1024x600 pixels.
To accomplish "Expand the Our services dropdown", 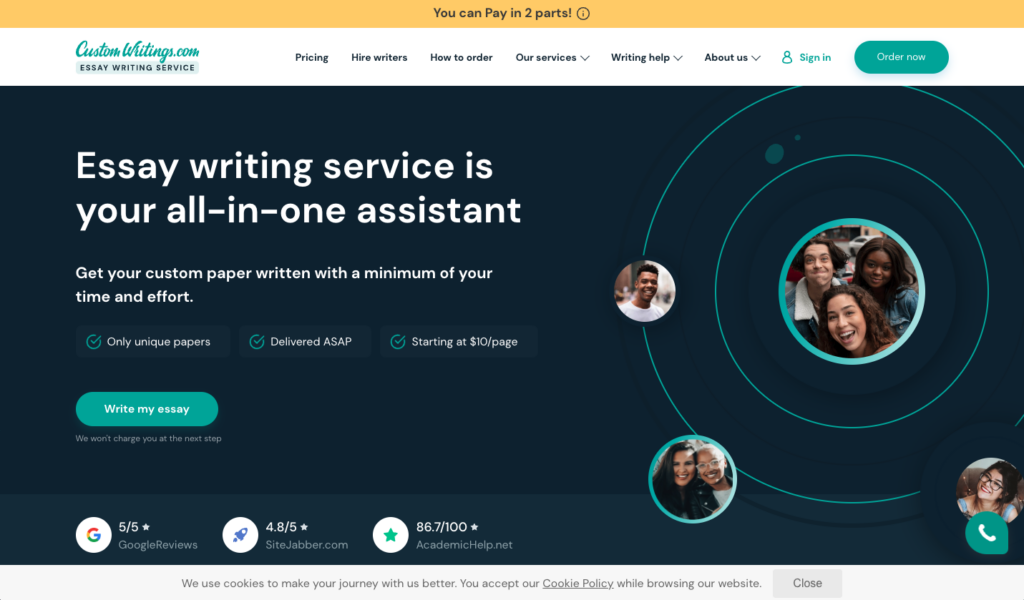I will click(552, 58).
